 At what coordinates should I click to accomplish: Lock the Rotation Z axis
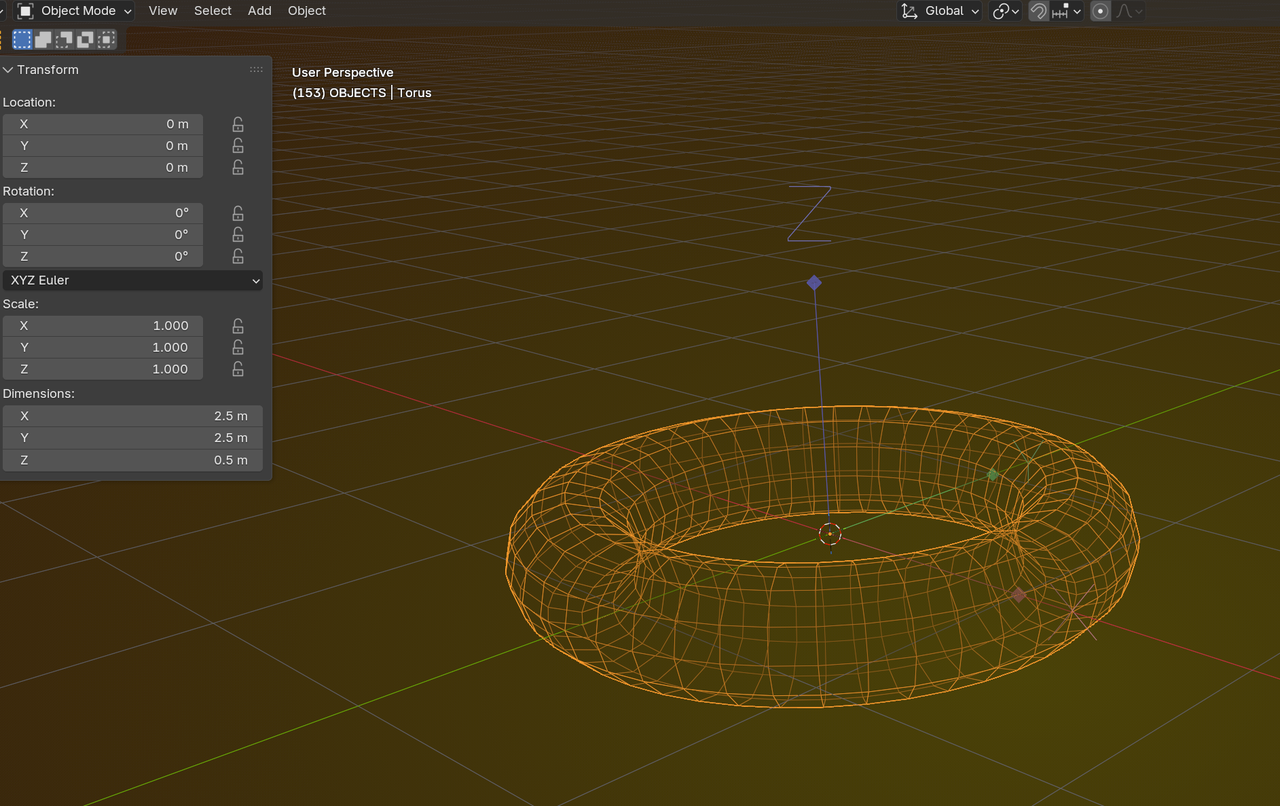click(238, 257)
